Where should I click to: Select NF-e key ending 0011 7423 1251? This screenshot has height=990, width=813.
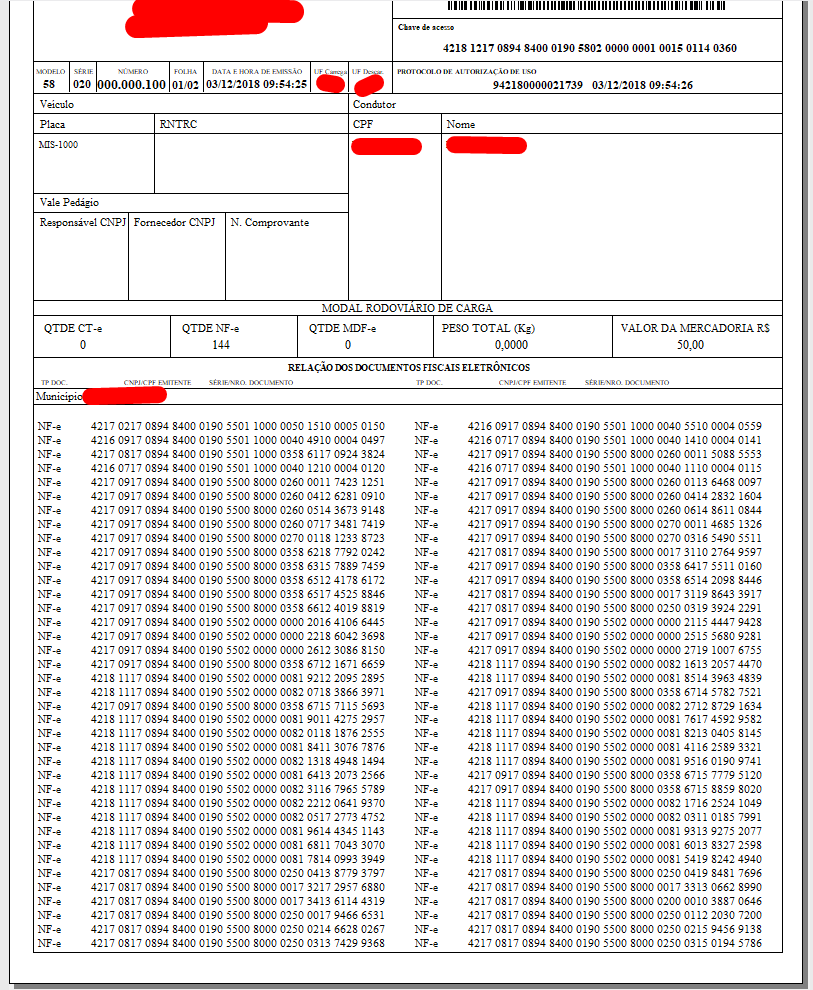237,482
